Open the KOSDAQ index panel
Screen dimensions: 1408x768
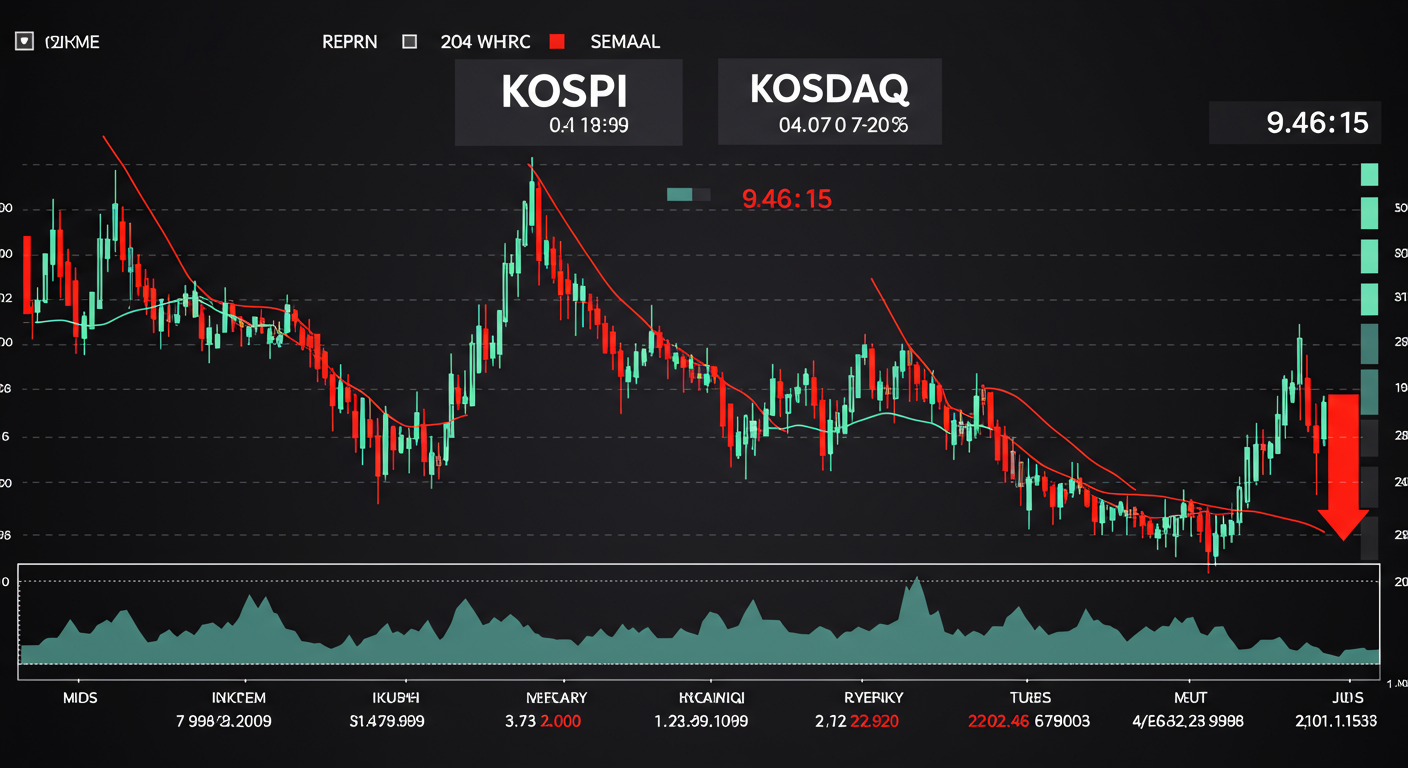click(x=830, y=102)
